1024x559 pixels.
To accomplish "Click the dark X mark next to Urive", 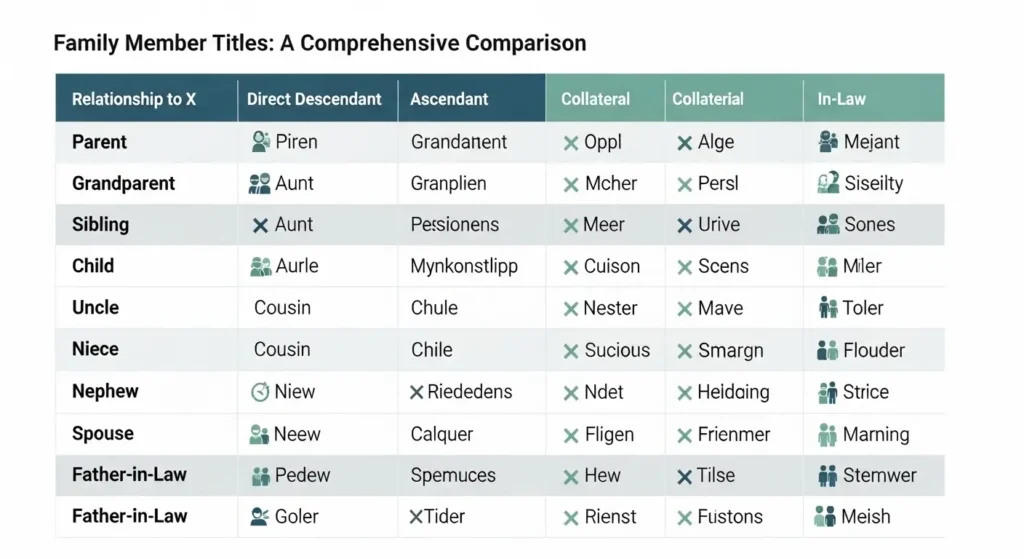I will click(685, 226).
